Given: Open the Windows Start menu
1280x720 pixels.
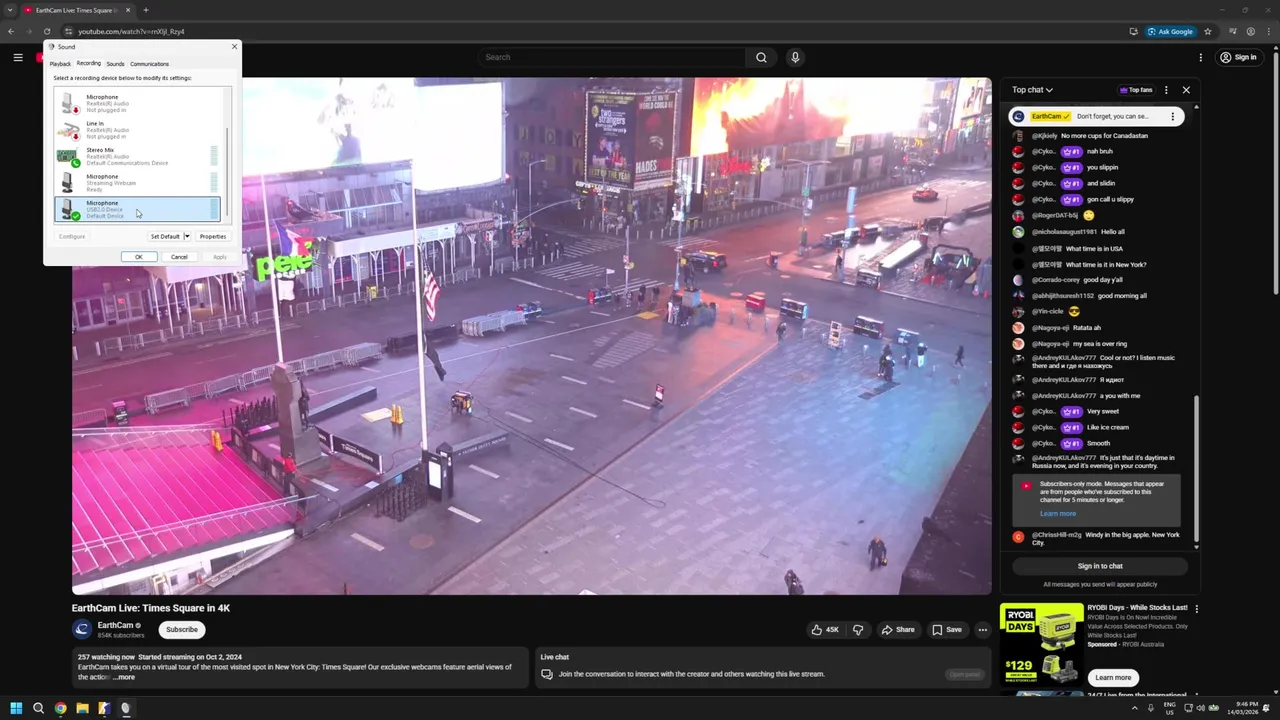Looking at the screenshot, I should coord(16,708).
